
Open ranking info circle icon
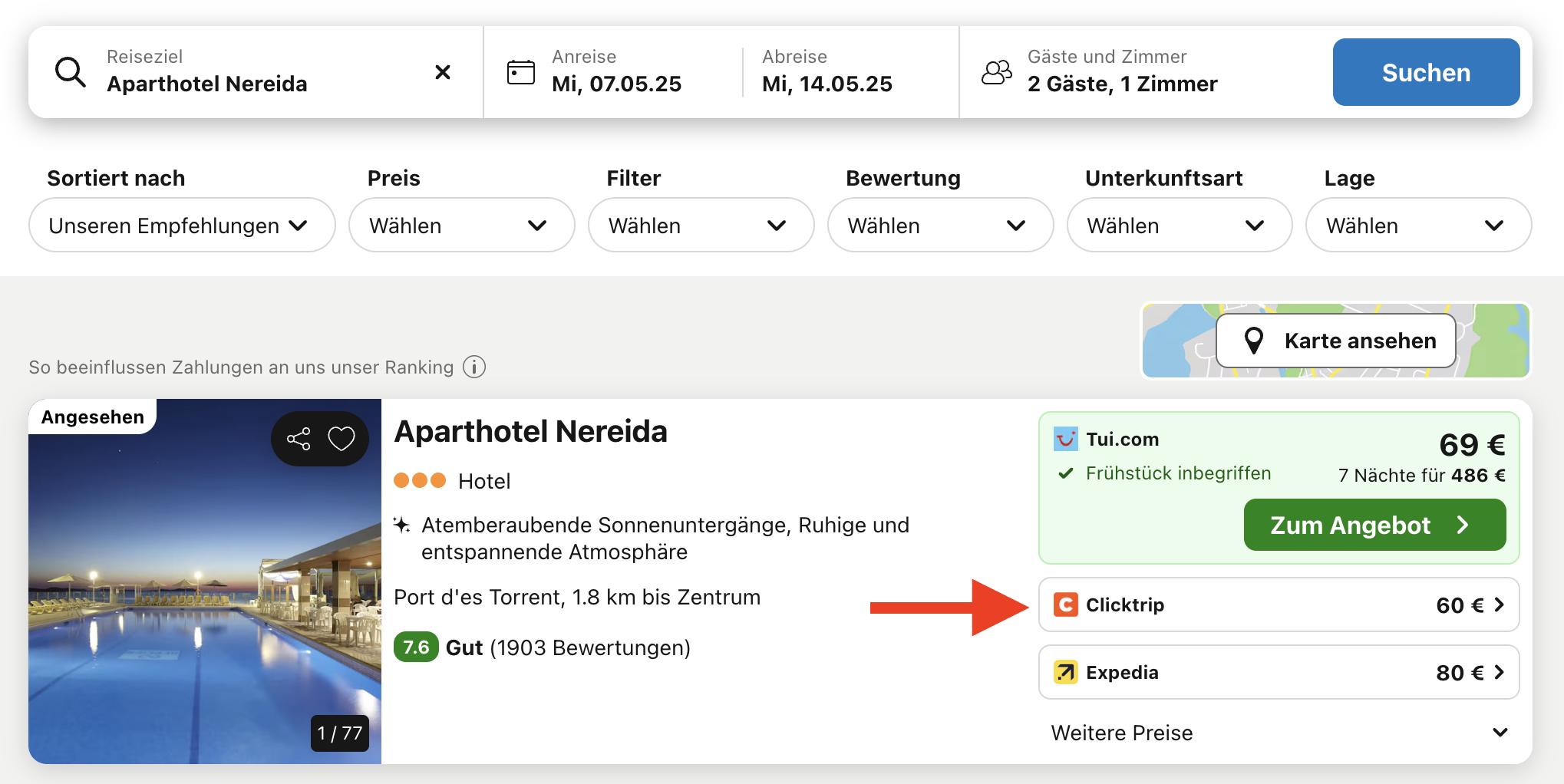(x=474, y=367)
